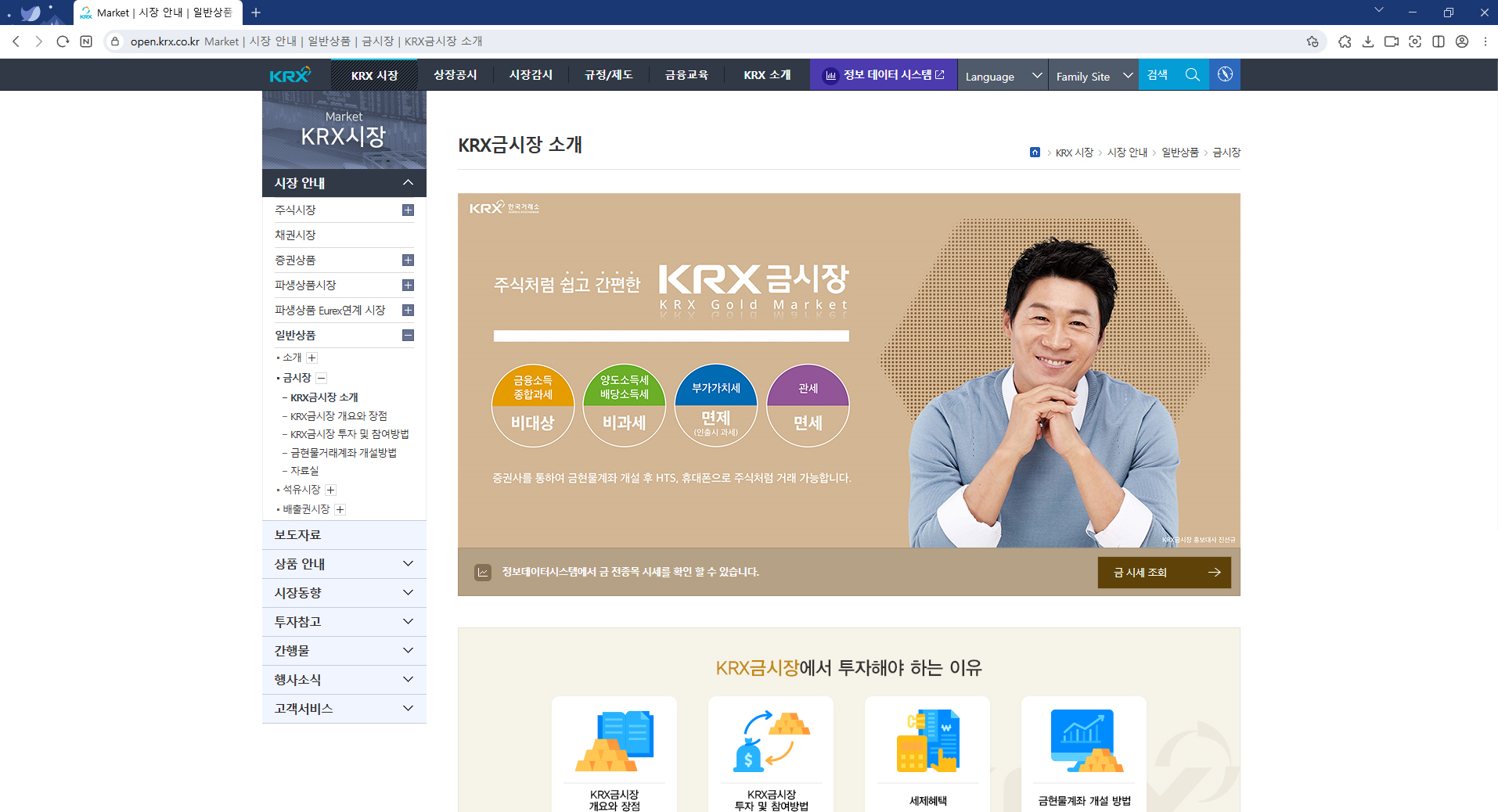
Task: Open 자료실 sidebar link
Action: point(304,471)
